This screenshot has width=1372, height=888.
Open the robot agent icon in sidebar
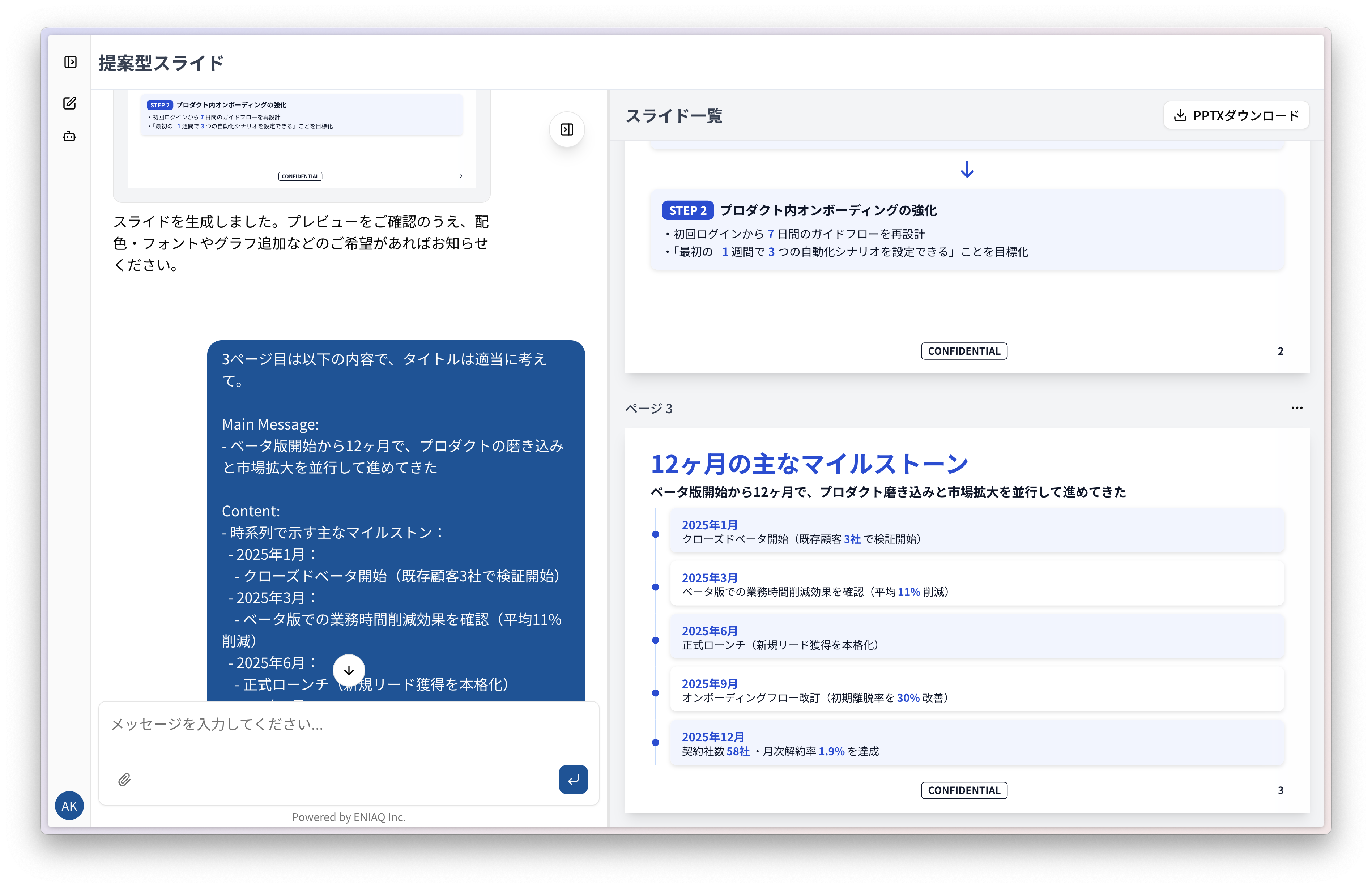[x=70, y=137]
